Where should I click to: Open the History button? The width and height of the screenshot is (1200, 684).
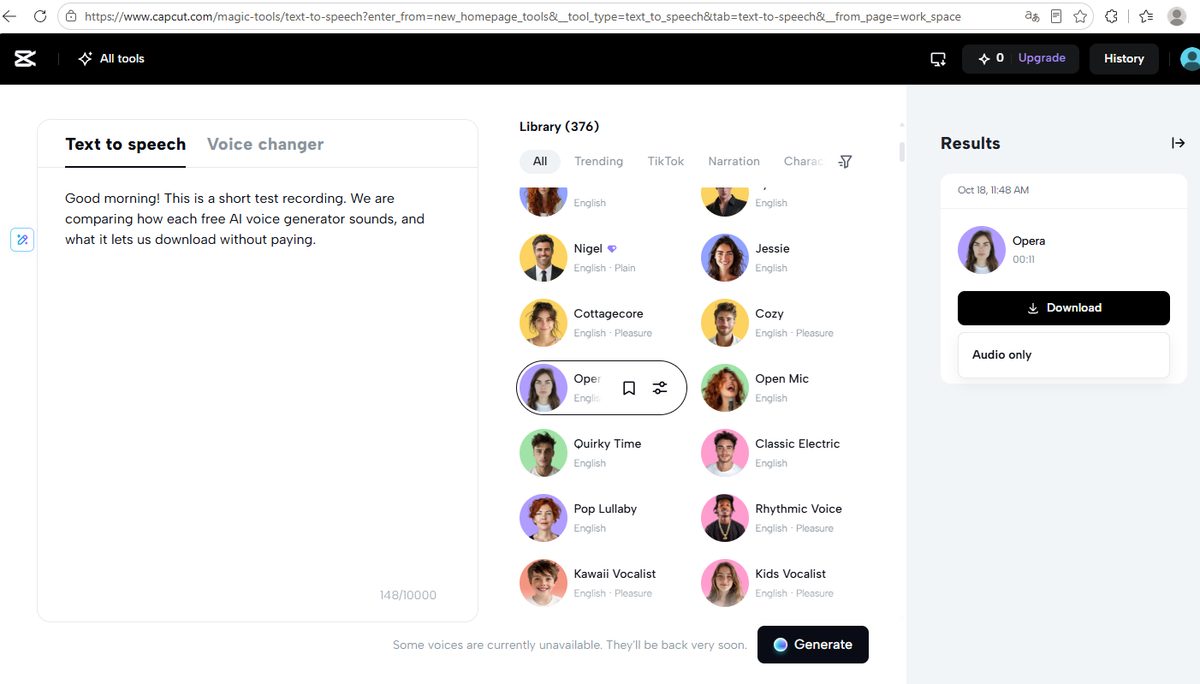click(x=1124, y=58)
